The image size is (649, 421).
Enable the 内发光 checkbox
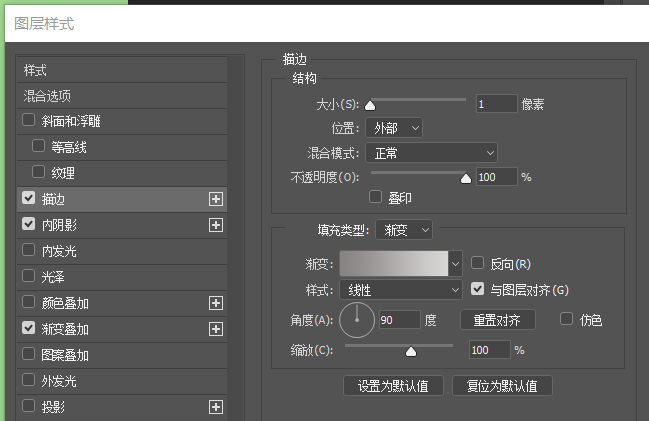(x=29, y=250)
